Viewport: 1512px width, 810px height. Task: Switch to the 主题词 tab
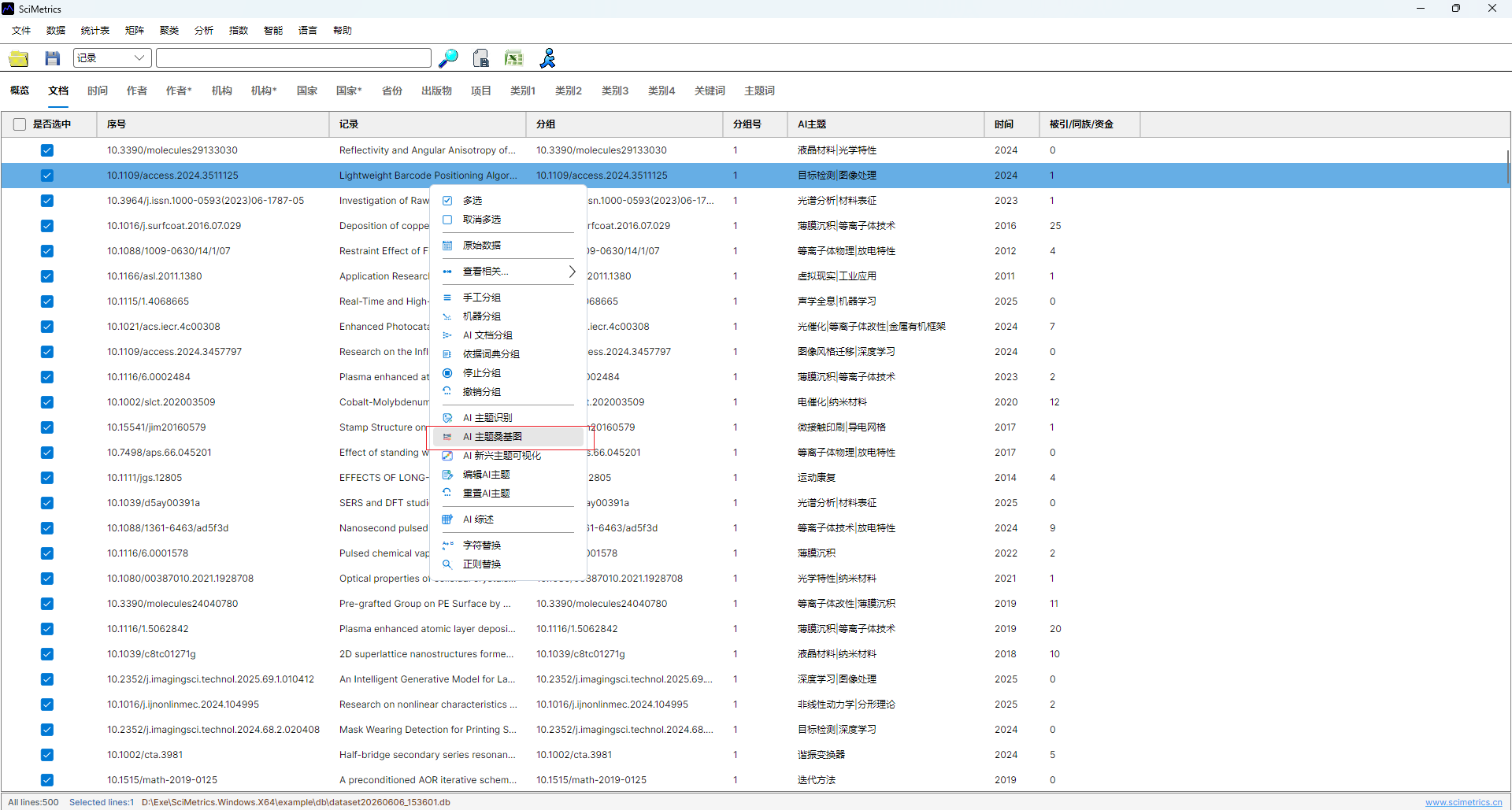coord(760,91)
